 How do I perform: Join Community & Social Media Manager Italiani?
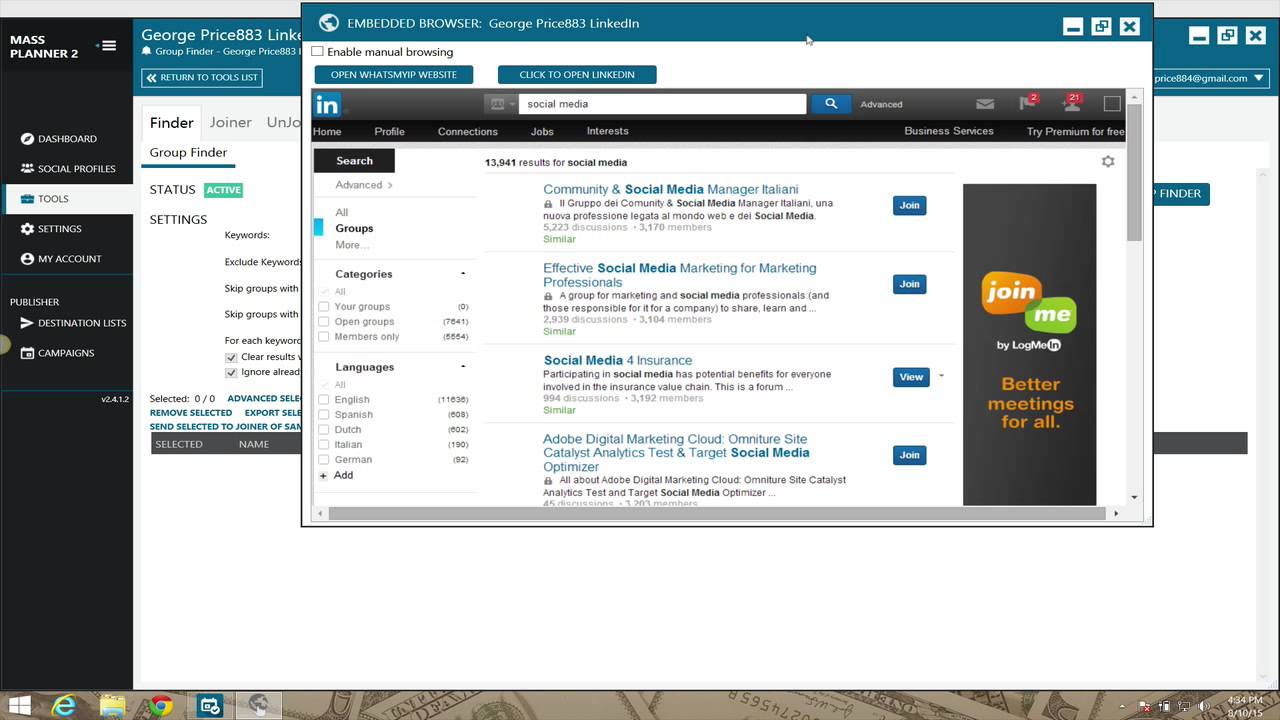click(x=909, y=205)
